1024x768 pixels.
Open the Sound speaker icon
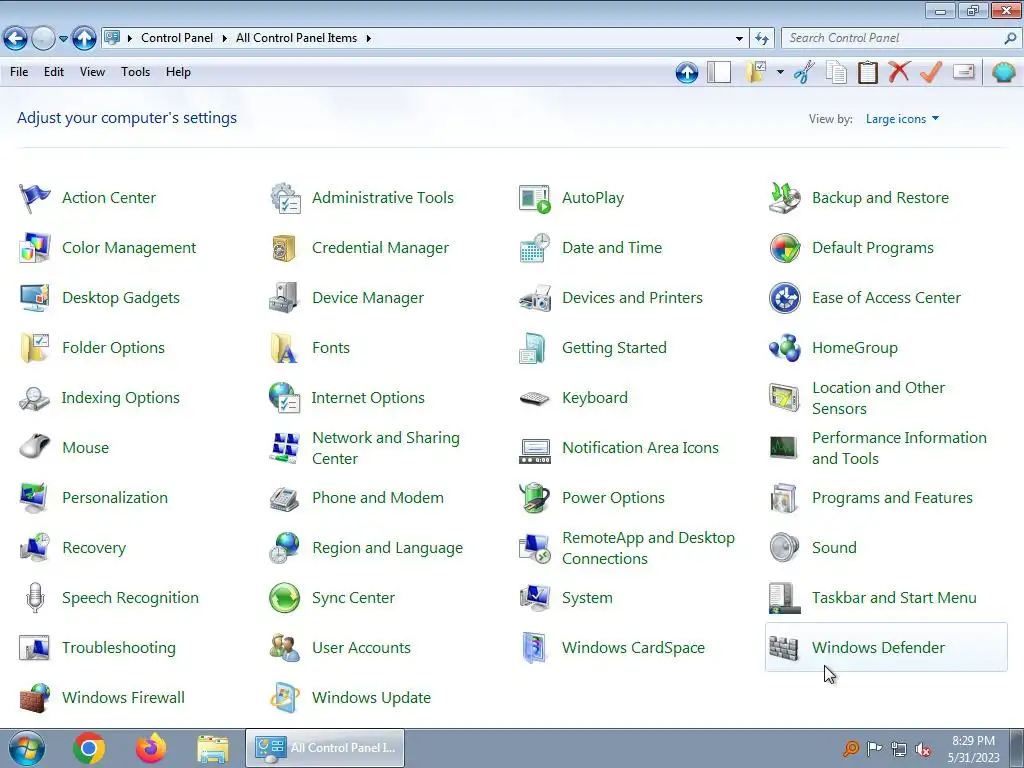(784, 548)
